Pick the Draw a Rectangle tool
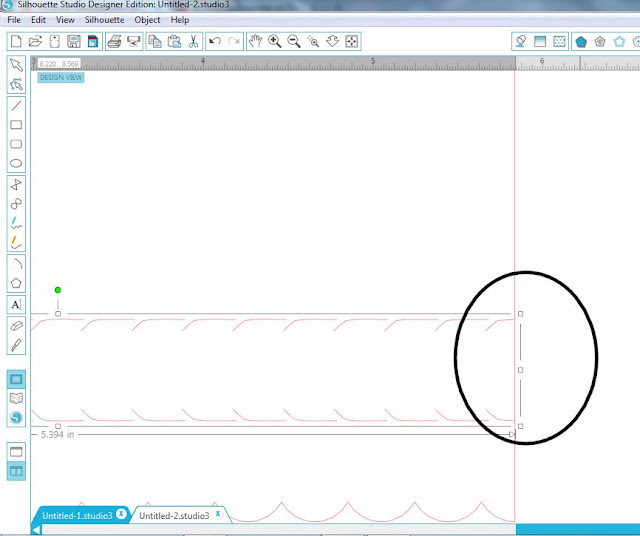This screenshot has height=536, width=640. point(16,125)
